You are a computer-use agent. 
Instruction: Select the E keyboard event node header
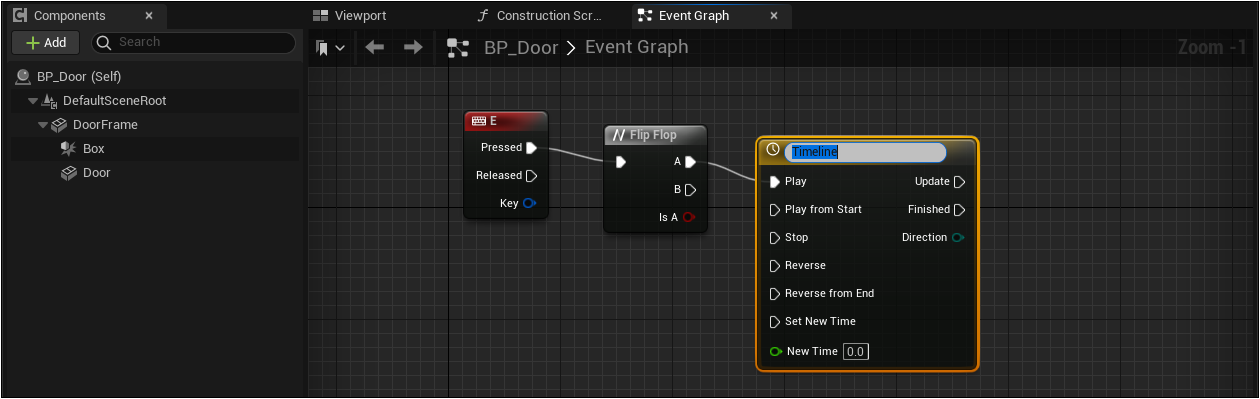tap(506, 121)
